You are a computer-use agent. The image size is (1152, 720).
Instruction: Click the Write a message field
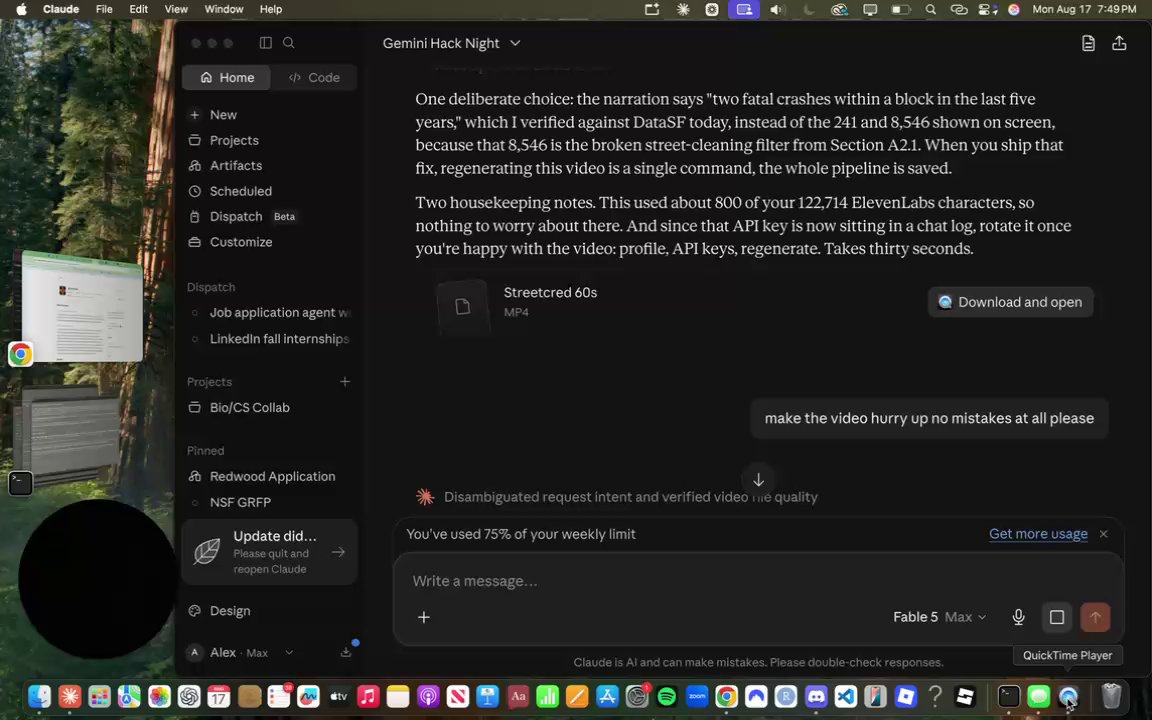pos(758,581)
